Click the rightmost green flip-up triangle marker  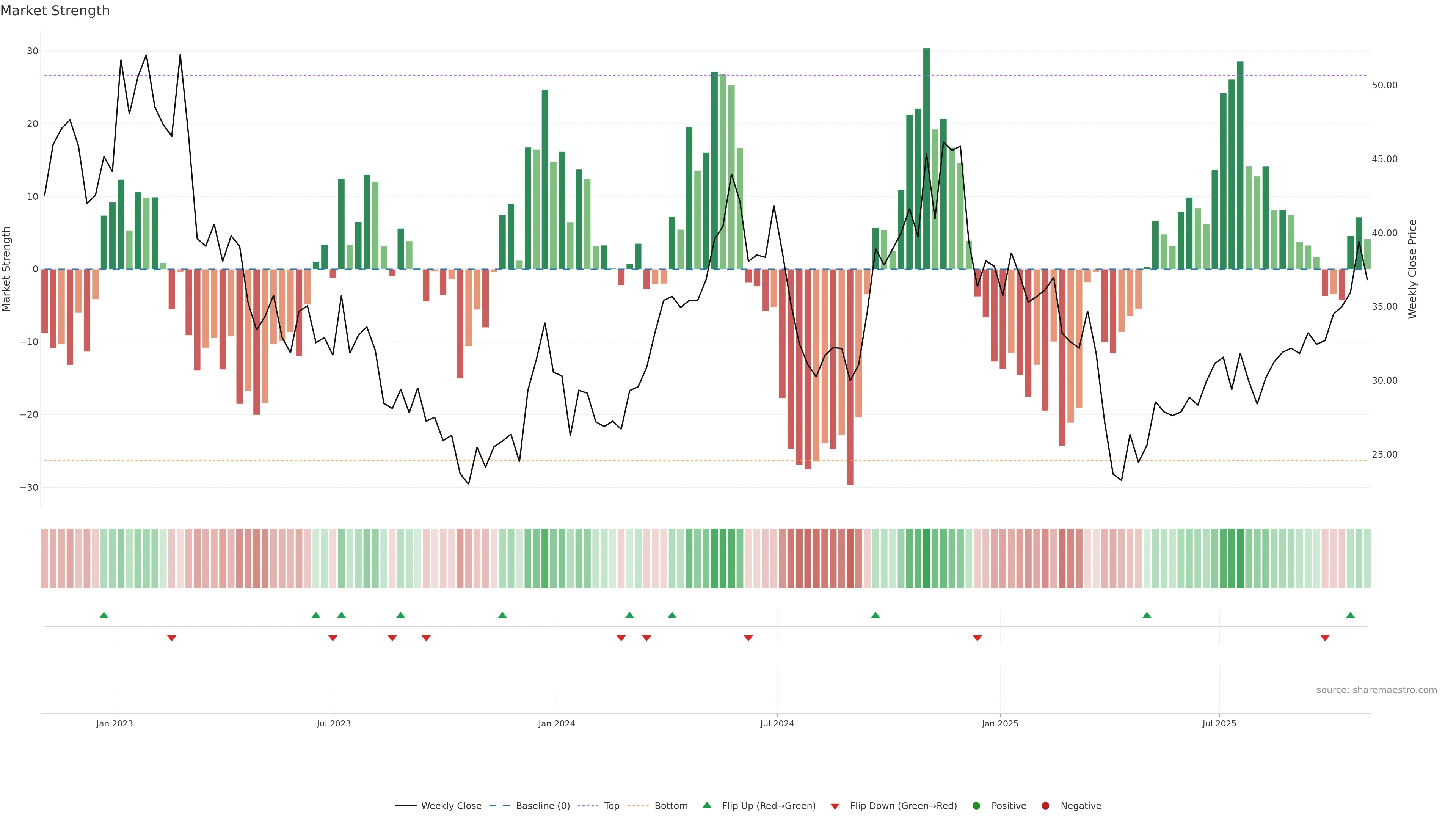pyautogui.click(x=1350, y=615)
